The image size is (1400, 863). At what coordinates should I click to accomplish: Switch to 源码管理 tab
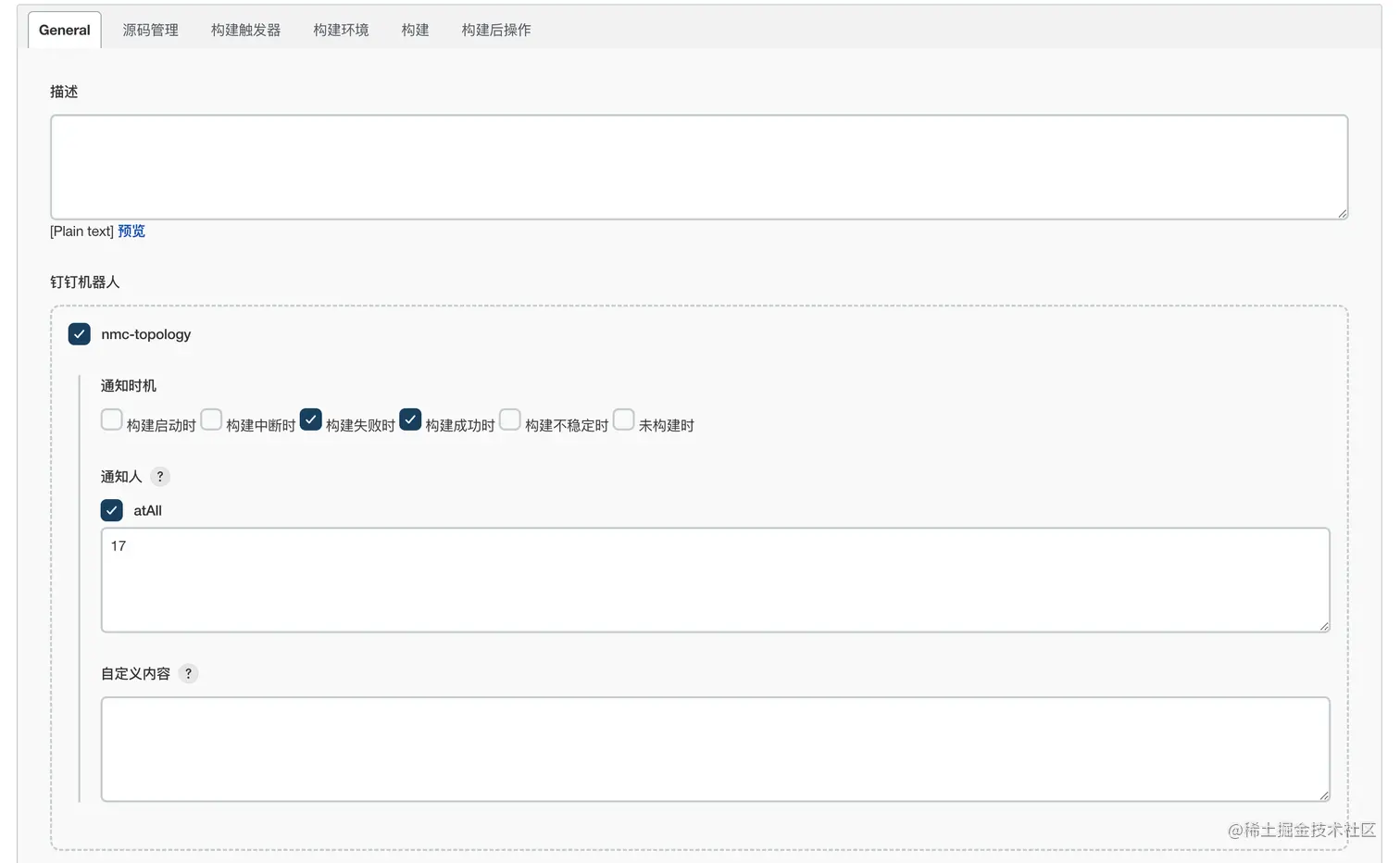[x=151, y=30]
